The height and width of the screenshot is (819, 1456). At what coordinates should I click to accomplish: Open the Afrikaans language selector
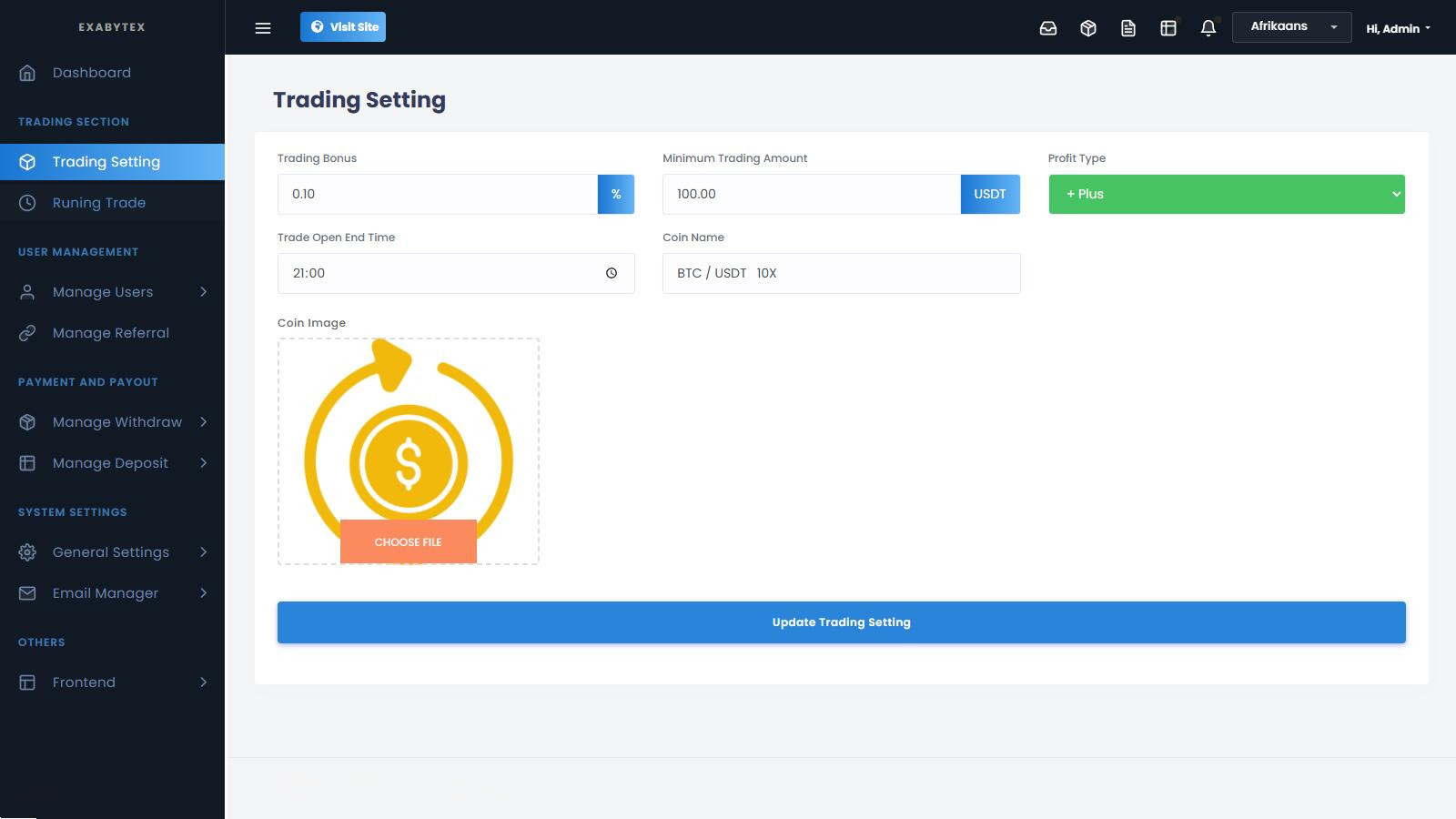[1291, 27]
